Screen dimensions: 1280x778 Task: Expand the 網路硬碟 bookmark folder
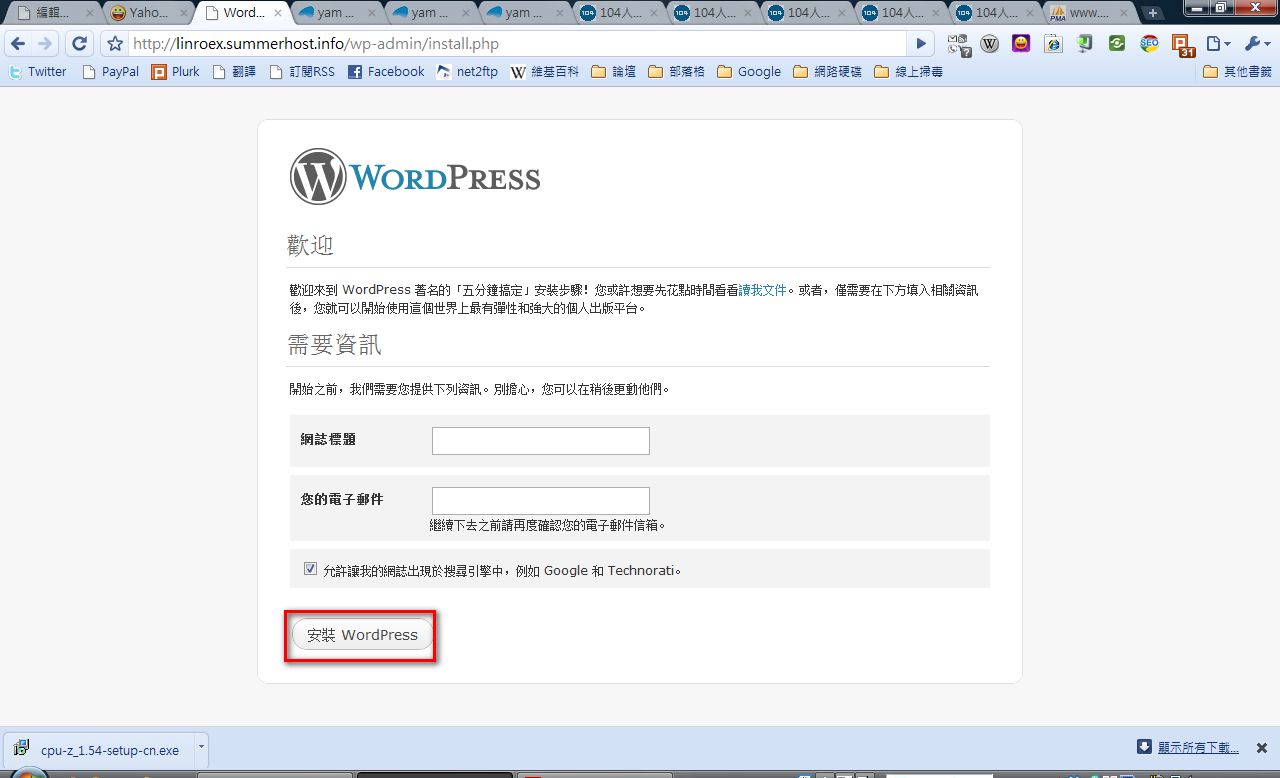[x=827, y=72]
